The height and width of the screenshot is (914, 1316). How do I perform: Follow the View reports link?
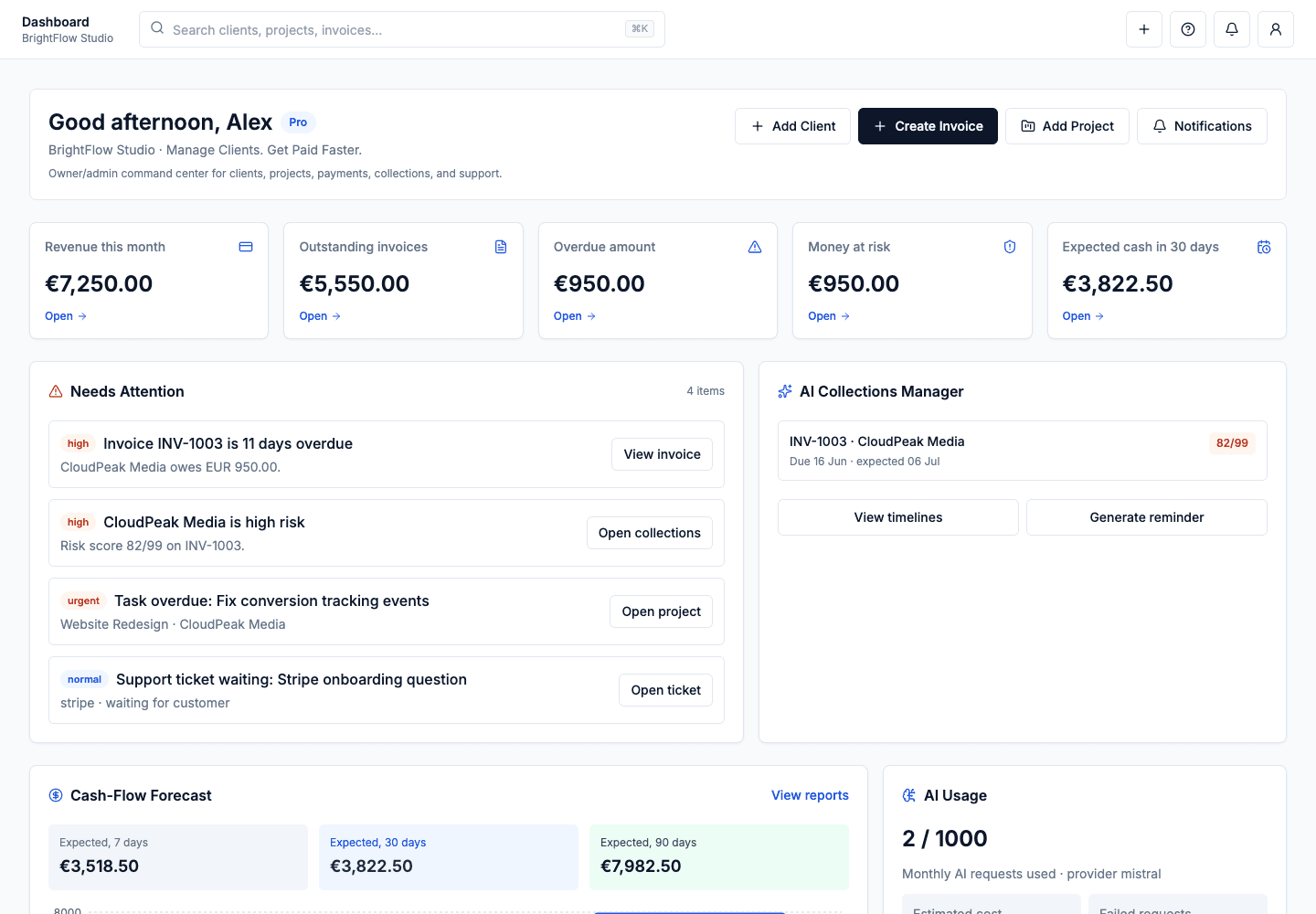[x=810, y=795]
